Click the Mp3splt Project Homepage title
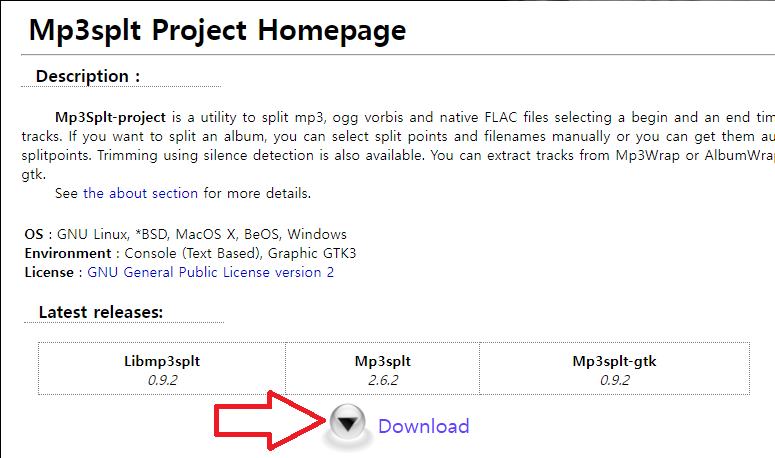Viewport: 775px width, 458px height. [x=218, y=30]
